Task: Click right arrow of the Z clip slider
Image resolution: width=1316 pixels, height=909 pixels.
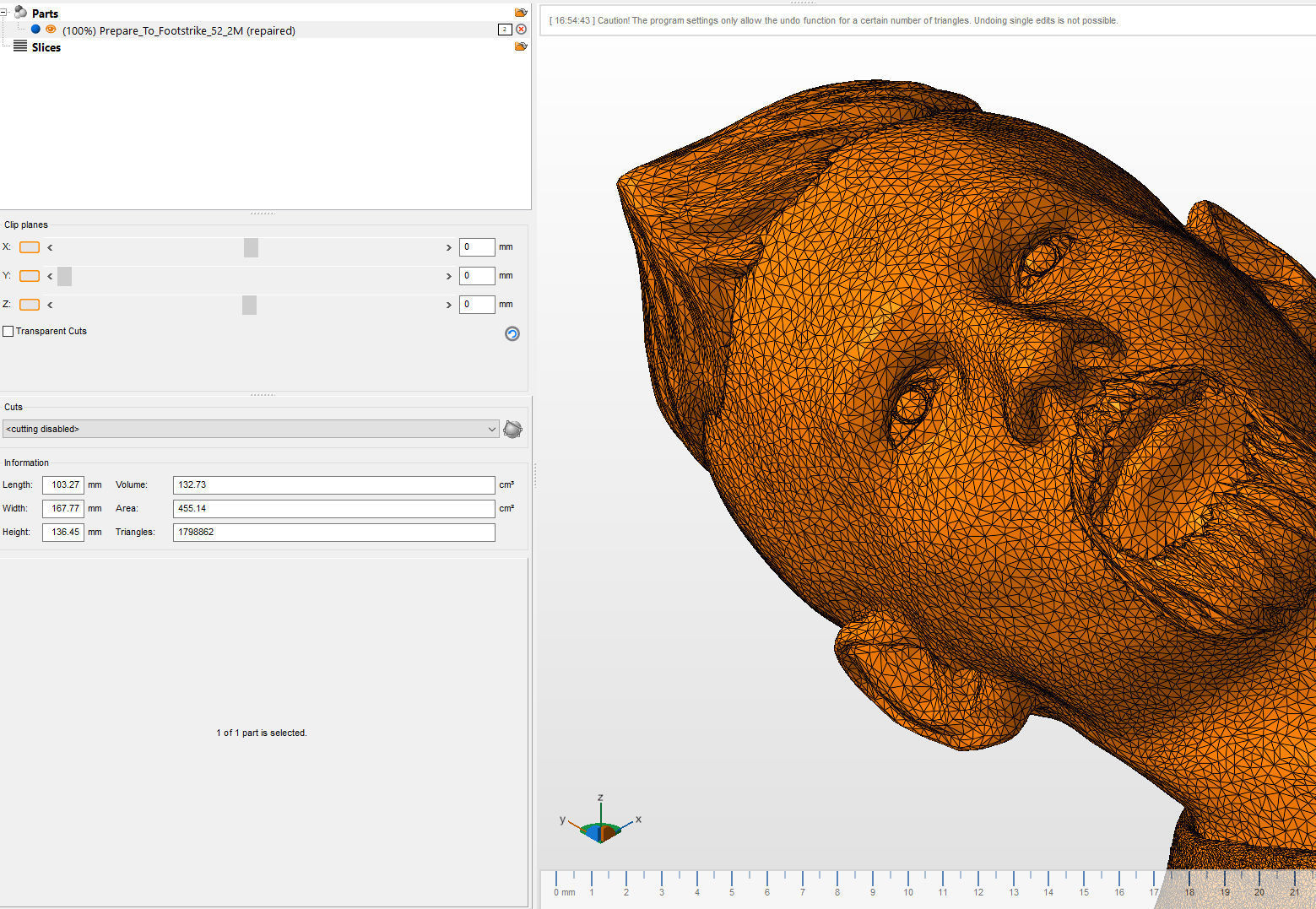Action: point(448,305)
